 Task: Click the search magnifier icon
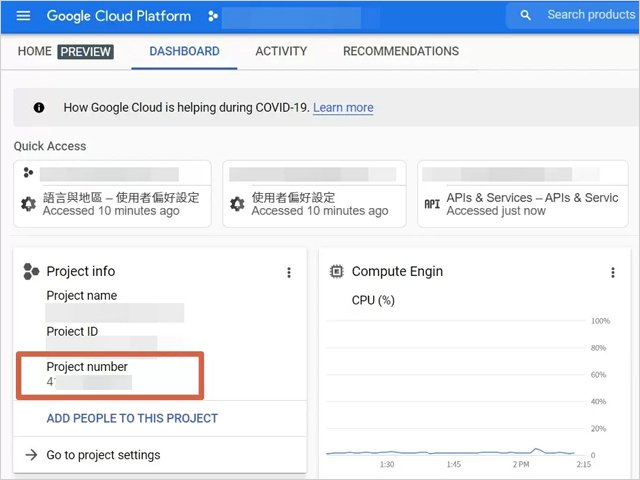click(526, 16)
